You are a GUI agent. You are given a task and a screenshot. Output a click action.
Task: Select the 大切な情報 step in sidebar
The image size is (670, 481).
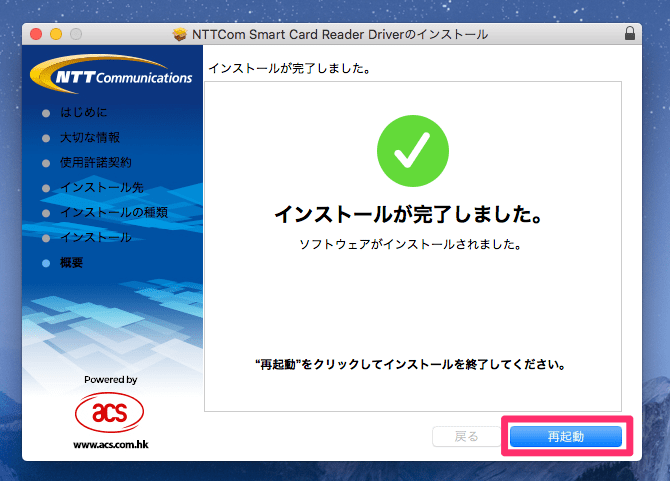[90, 138]
